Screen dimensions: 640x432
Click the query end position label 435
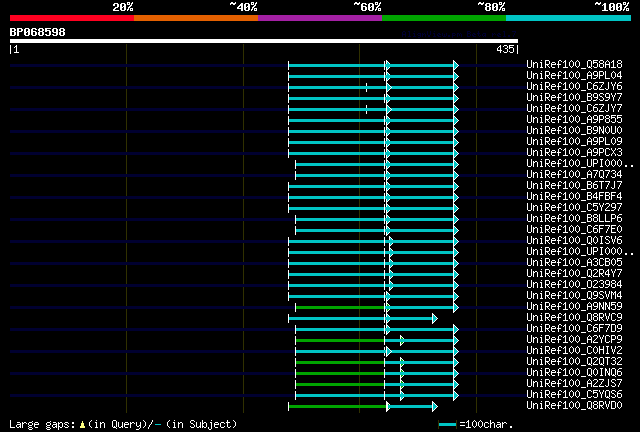507,49
